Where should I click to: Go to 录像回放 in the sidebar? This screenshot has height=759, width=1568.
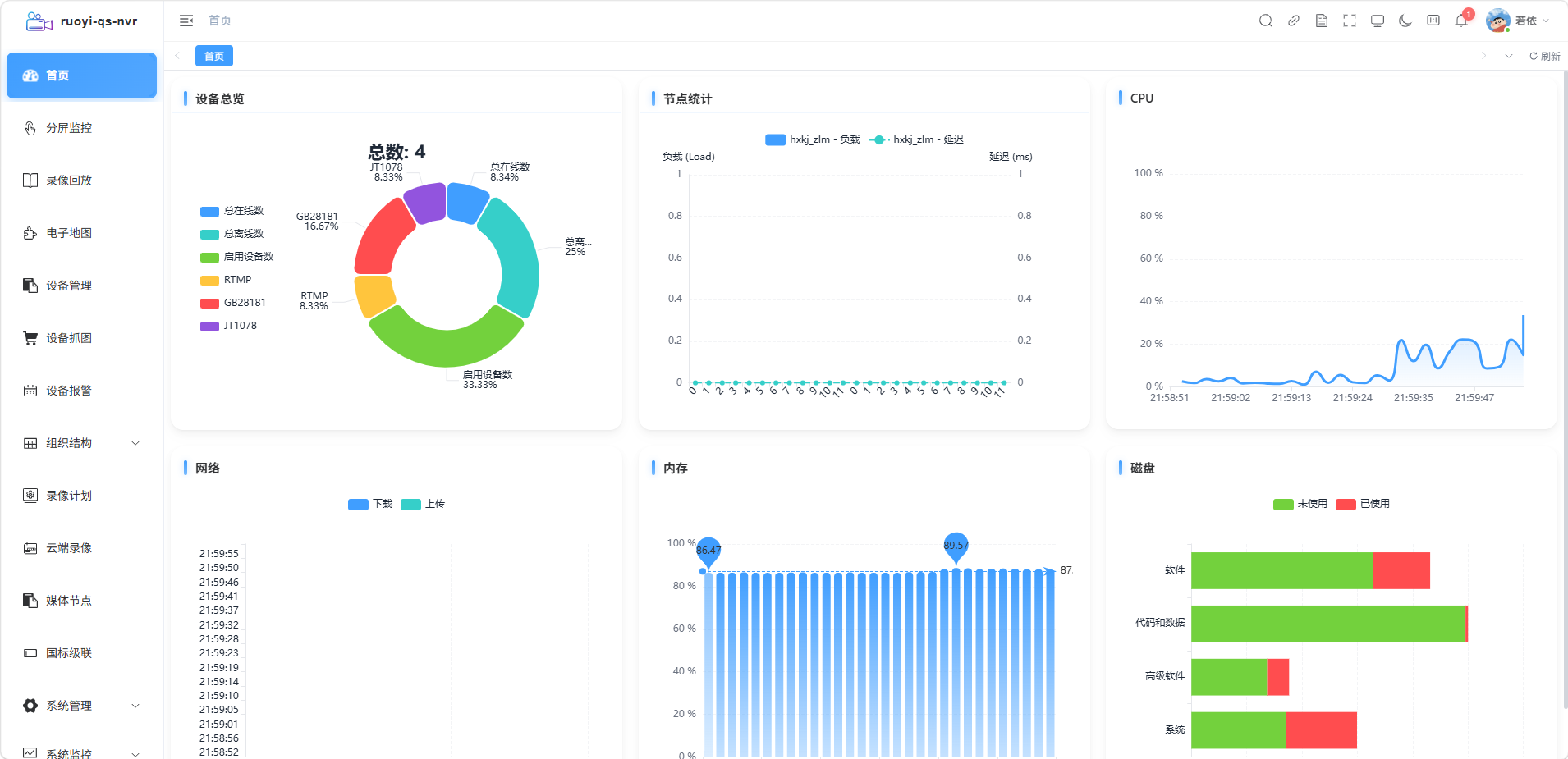coord(81,181)
